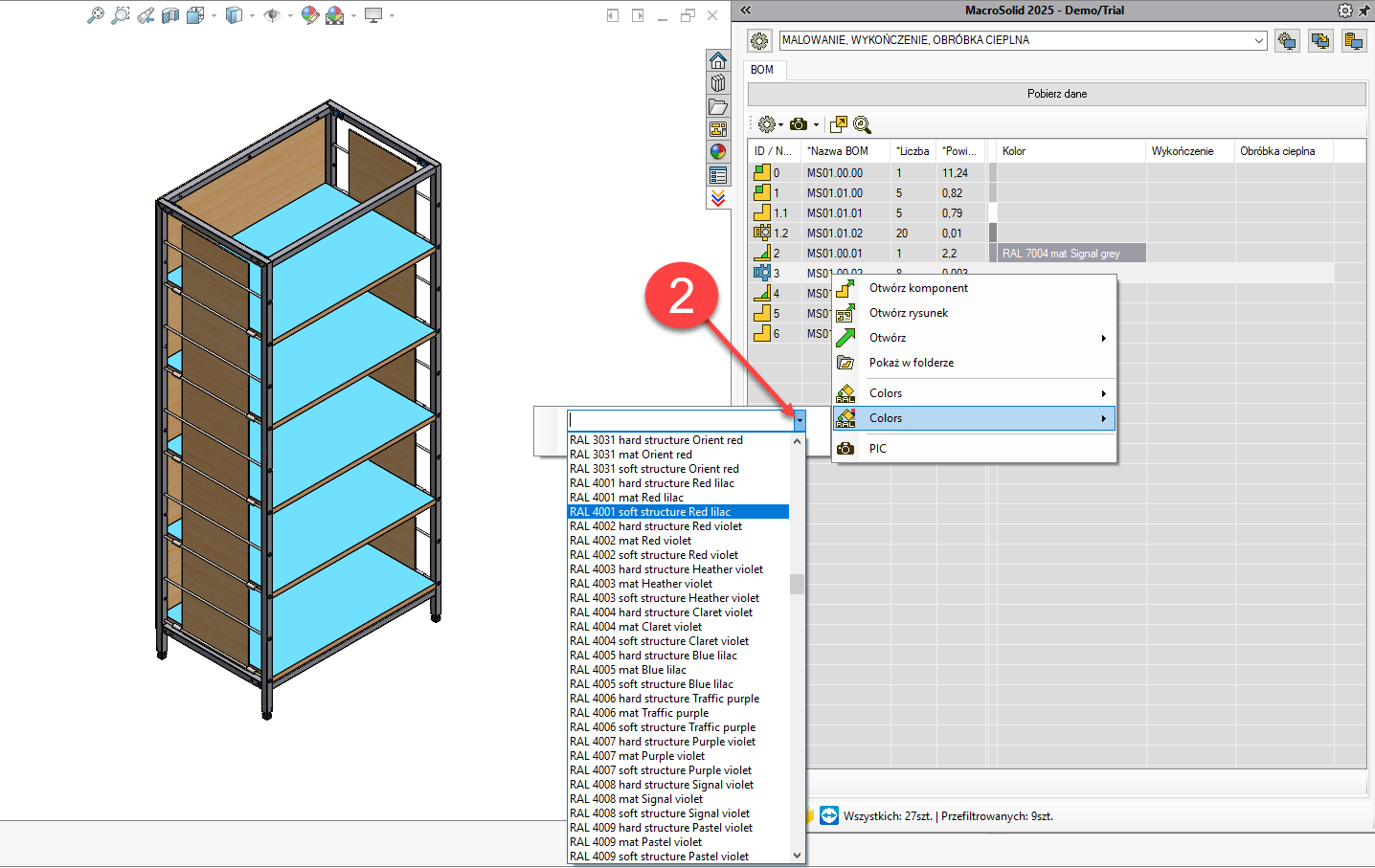
Task: Choose PIC from the context menu
Action: (x=974, y=449)
